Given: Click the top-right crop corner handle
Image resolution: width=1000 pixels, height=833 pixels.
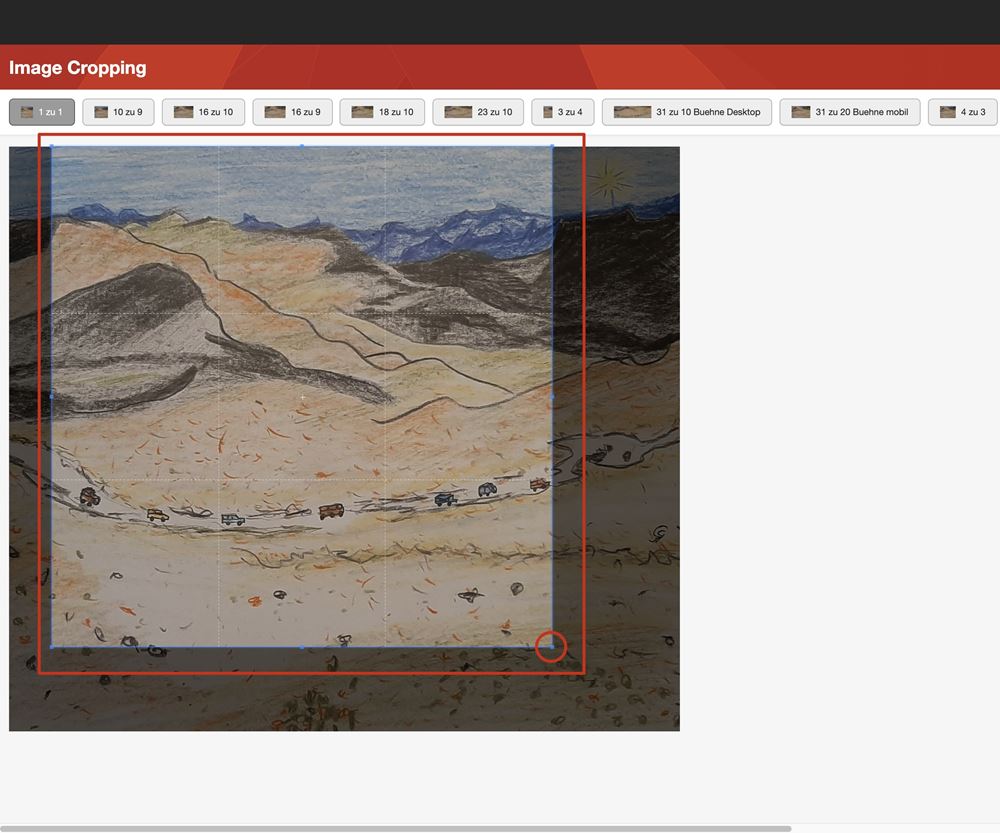Looking at the screenshot, I should tap(552, 146).
